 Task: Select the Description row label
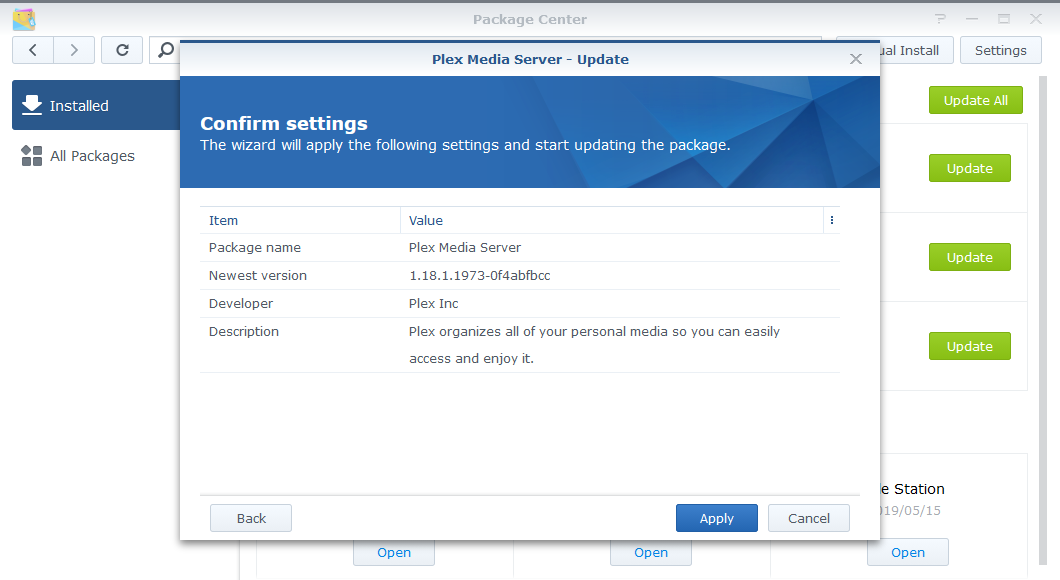pyautogui.click(x=243, y=332)
